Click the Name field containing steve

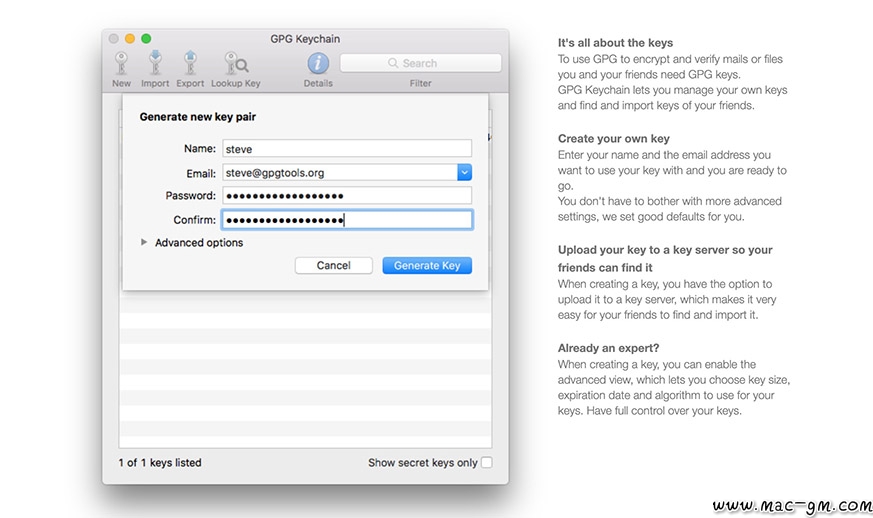347,149
